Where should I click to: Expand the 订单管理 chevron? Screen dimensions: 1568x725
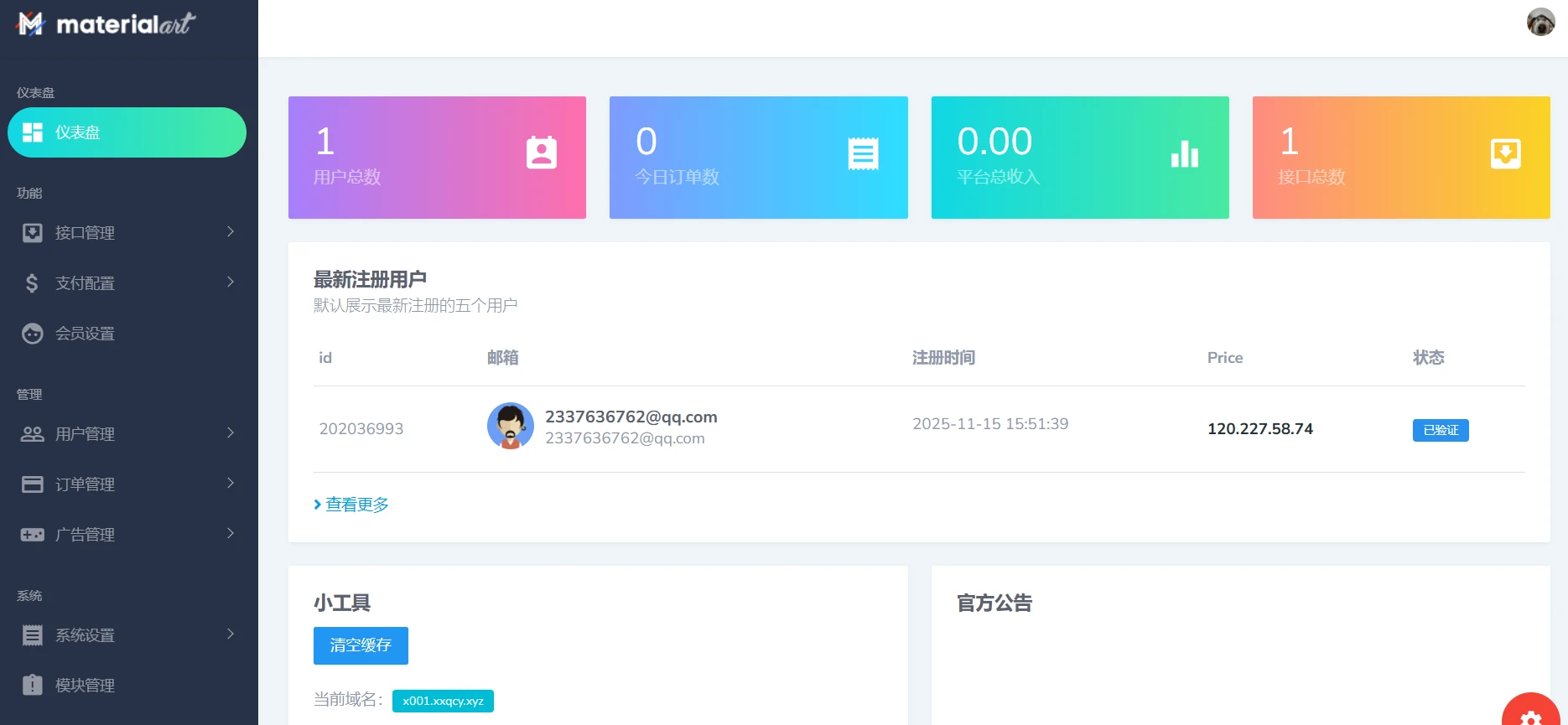[x=231, y=483]
